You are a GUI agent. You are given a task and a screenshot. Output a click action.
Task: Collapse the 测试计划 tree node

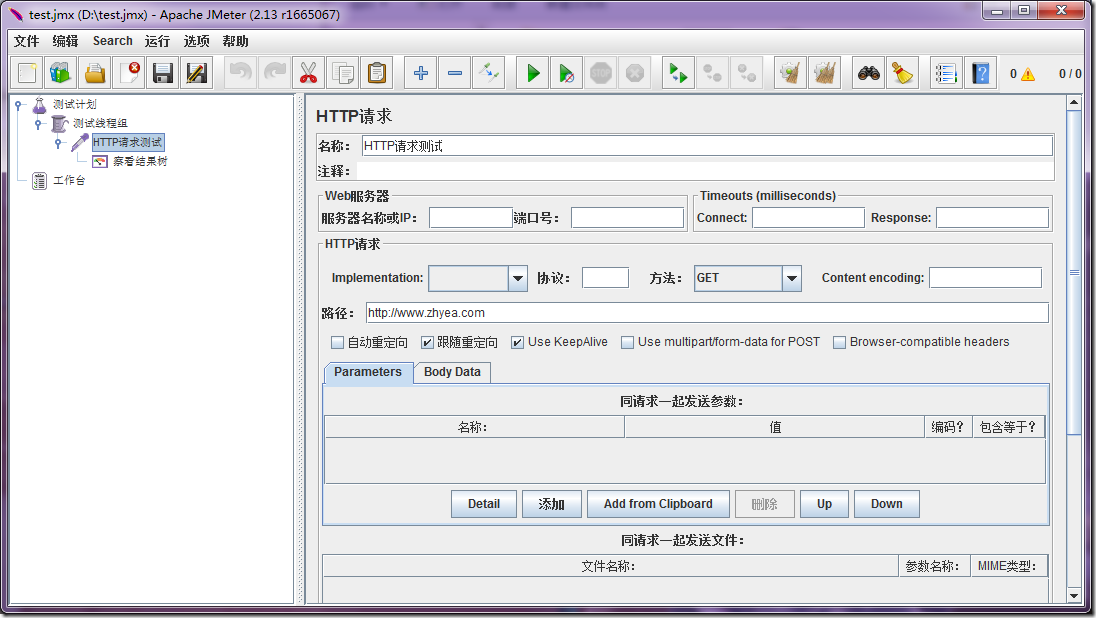(19, 105)
